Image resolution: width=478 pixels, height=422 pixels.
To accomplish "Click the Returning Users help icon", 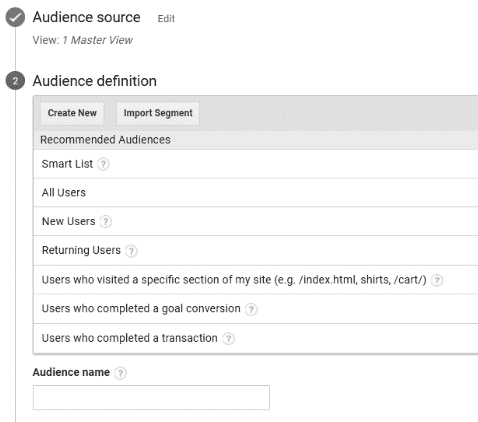I will click(x=131, y=251).
